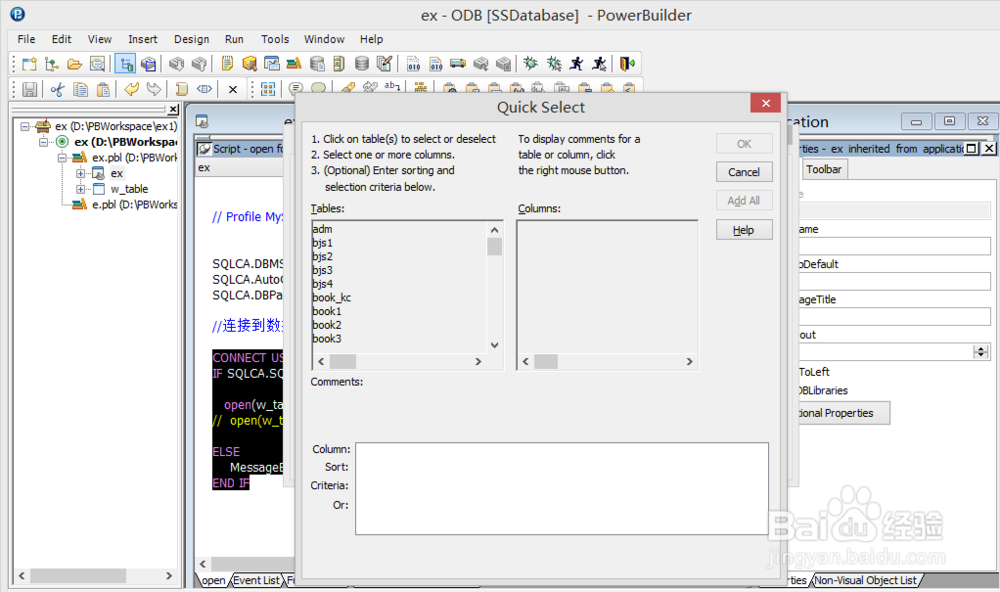The image size is (1000, 592).
Task: Open the file Edit pencil icon
Action: click(384, 64)
